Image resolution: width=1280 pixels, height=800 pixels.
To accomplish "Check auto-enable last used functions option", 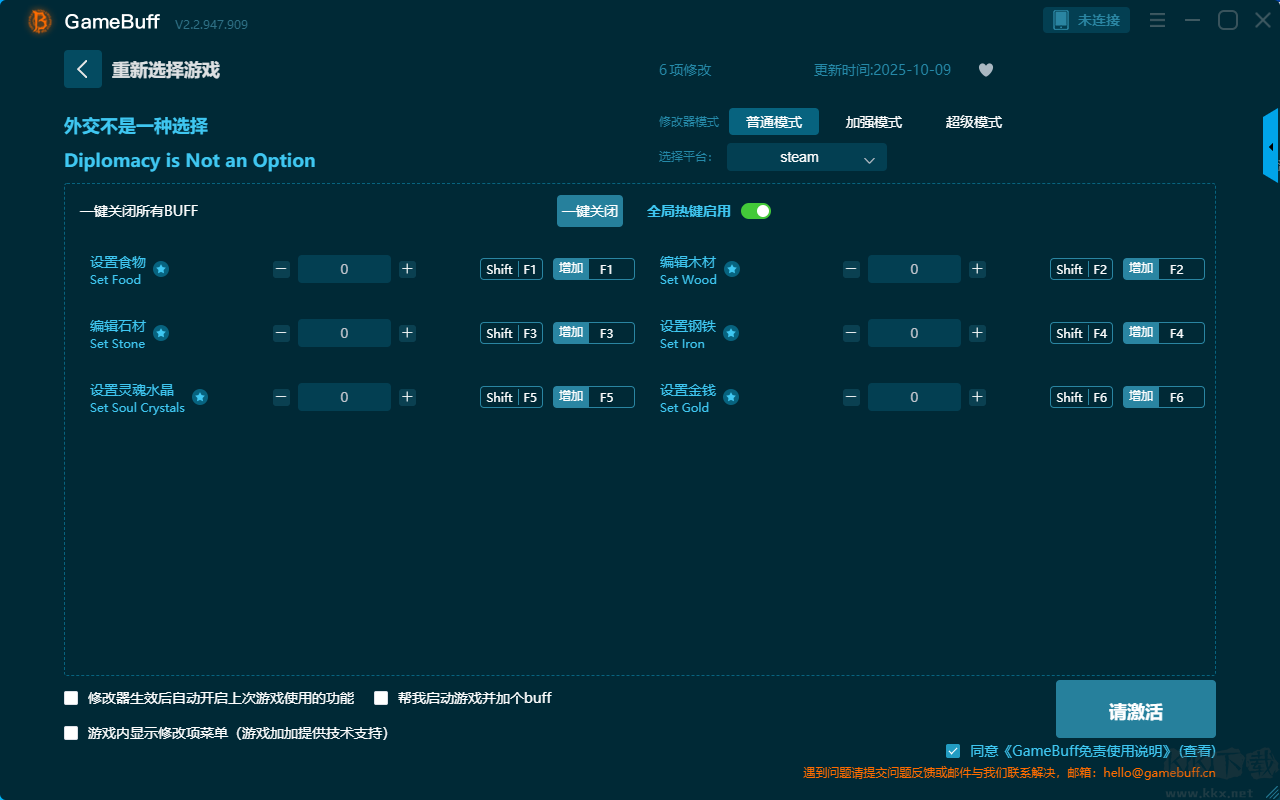I will pos(71,698).
